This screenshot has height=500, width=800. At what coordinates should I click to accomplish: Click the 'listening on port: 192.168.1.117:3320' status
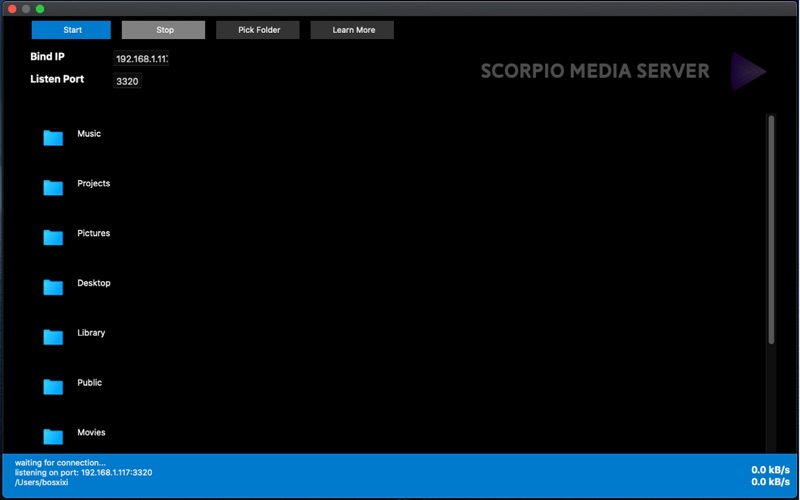tap(83, 472)
